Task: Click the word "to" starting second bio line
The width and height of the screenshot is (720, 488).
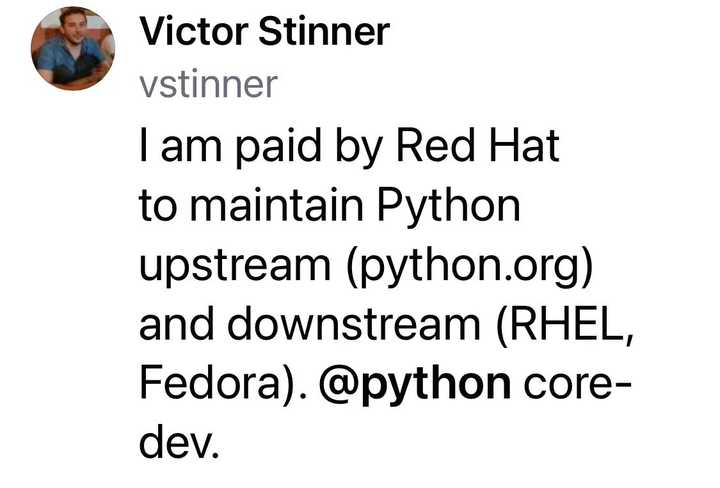Action: pyautogui.click(x=156, y=208)
